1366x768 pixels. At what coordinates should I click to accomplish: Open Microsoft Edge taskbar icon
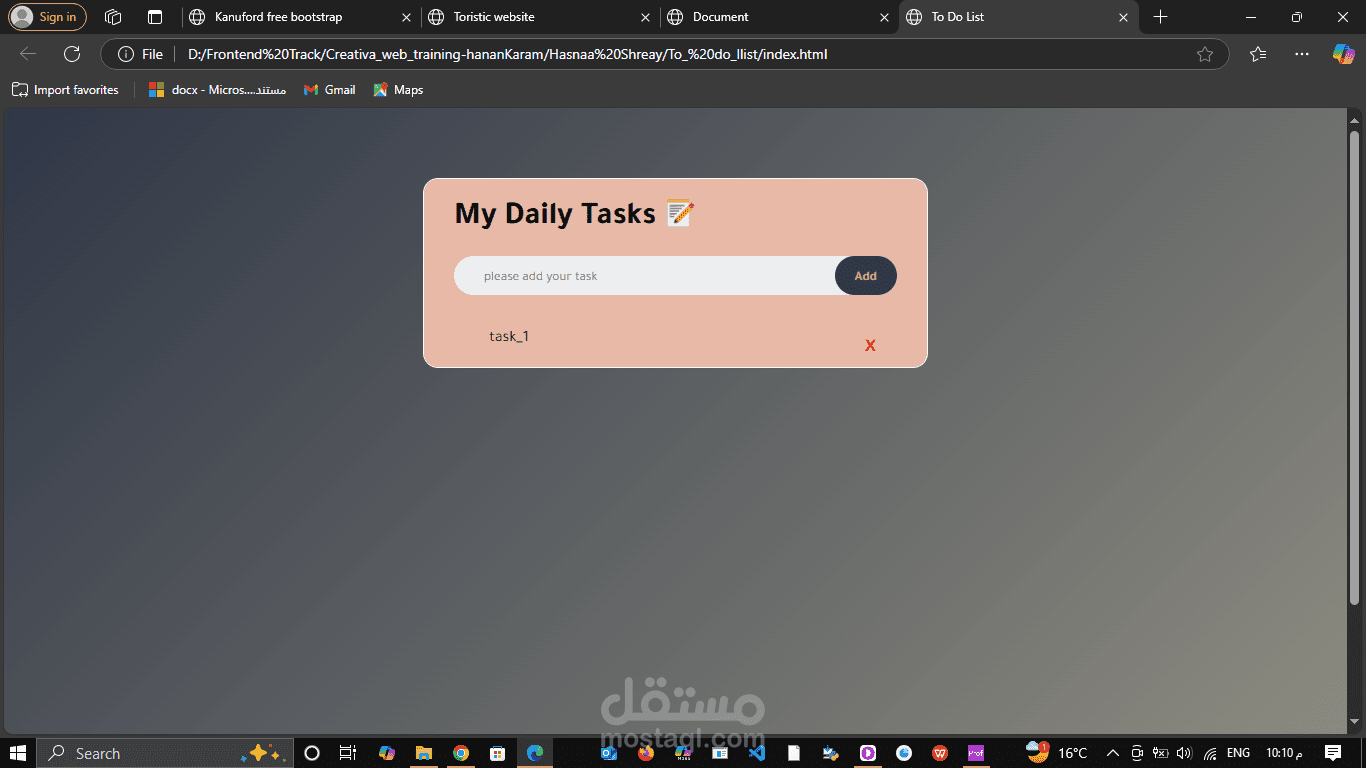coord(535,753)
